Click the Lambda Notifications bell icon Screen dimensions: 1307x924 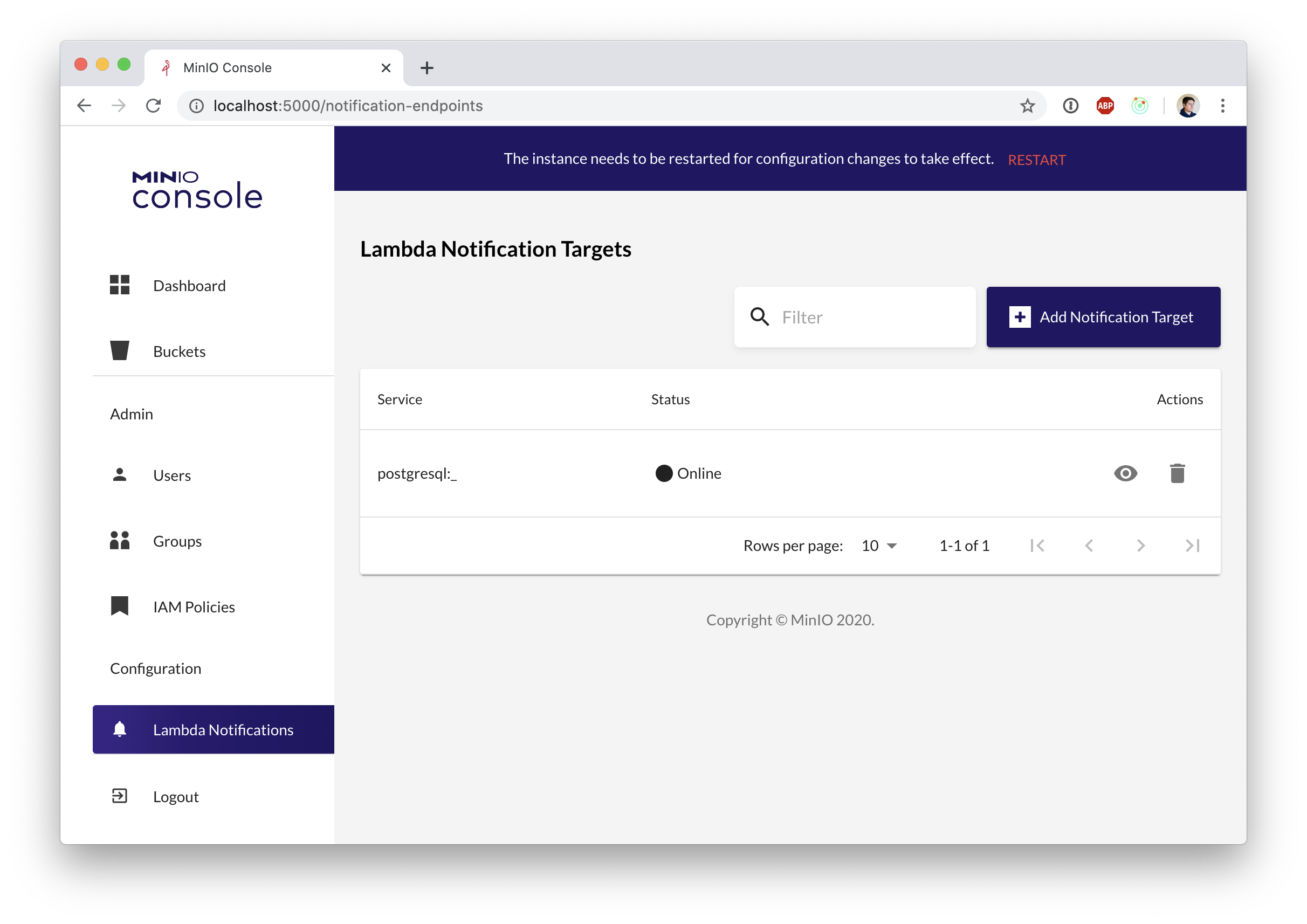coord(120,729)
